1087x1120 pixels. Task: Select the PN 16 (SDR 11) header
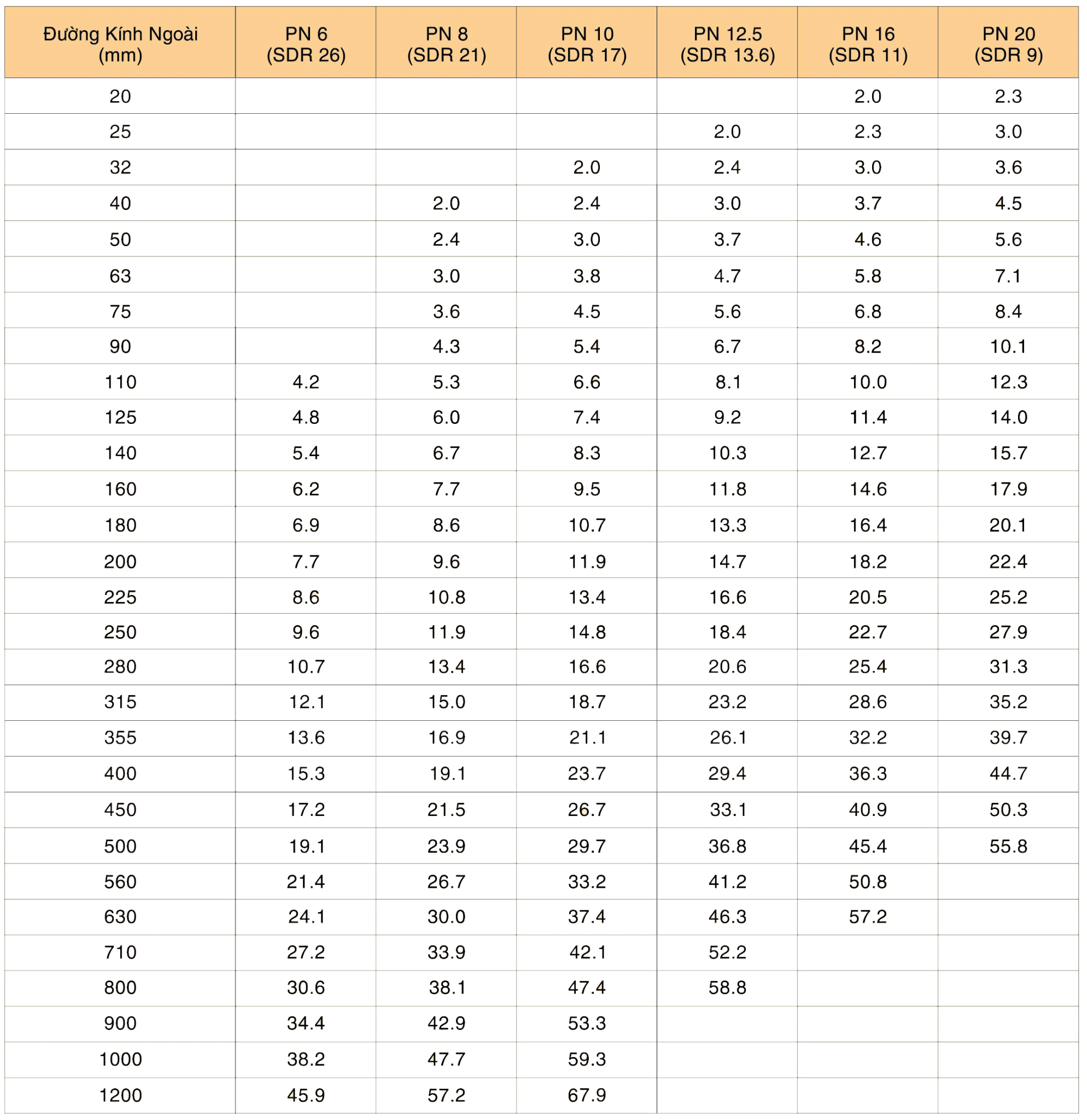pyautogui.click(x=868, y=44)
